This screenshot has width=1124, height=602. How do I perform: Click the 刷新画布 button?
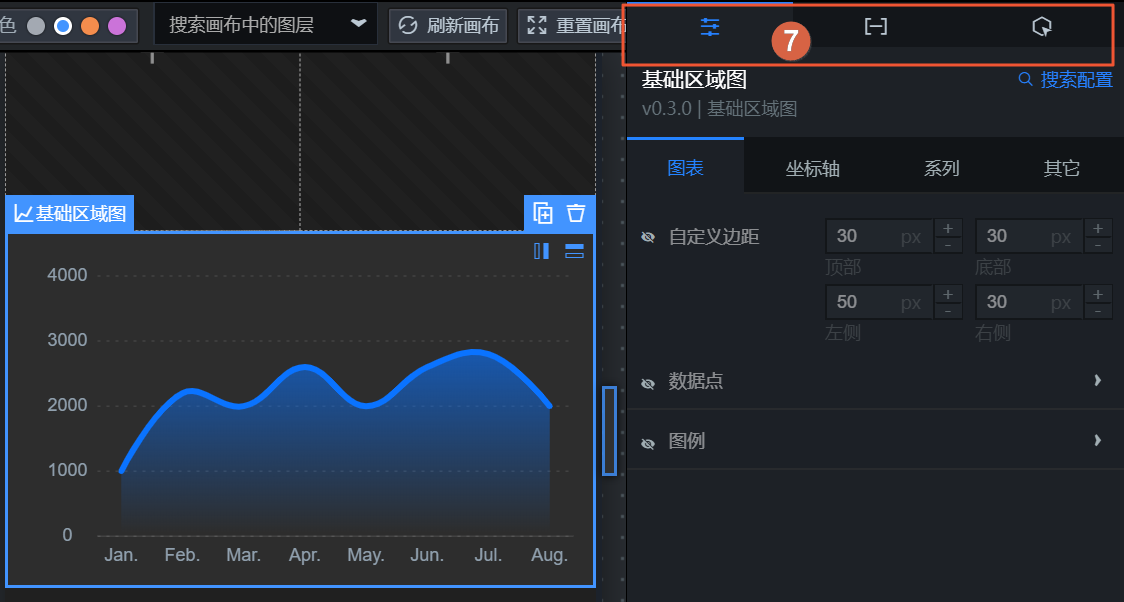pyautogui.click(x=448, y=26)
